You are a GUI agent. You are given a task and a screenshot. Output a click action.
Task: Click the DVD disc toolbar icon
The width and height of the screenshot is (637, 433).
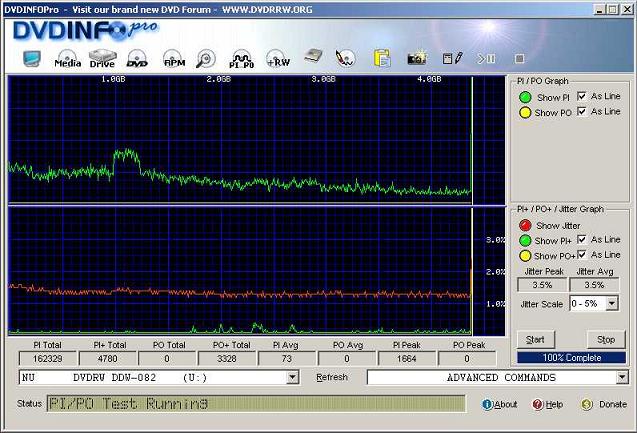point(137,58)
